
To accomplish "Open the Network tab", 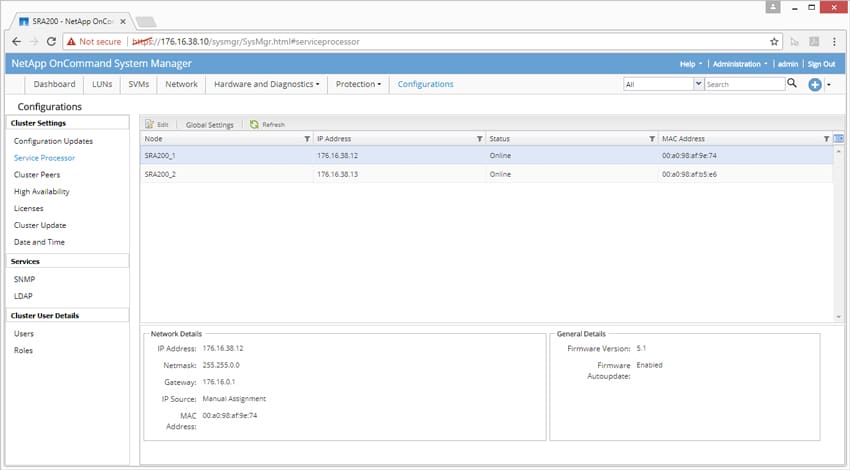I will pyautogui.click(x=181, y=84).
